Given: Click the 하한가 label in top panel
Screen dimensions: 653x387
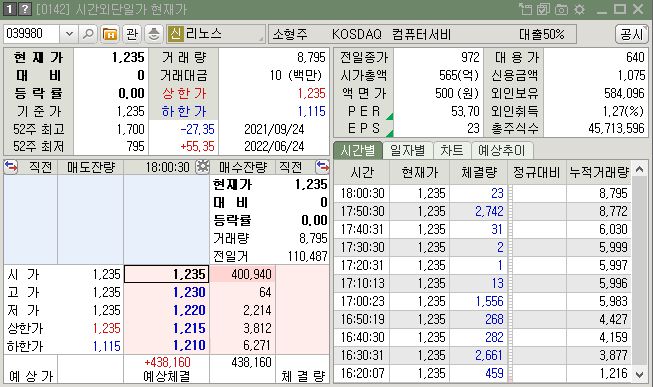Looking at the screenshot, I should tap(184, 111).
